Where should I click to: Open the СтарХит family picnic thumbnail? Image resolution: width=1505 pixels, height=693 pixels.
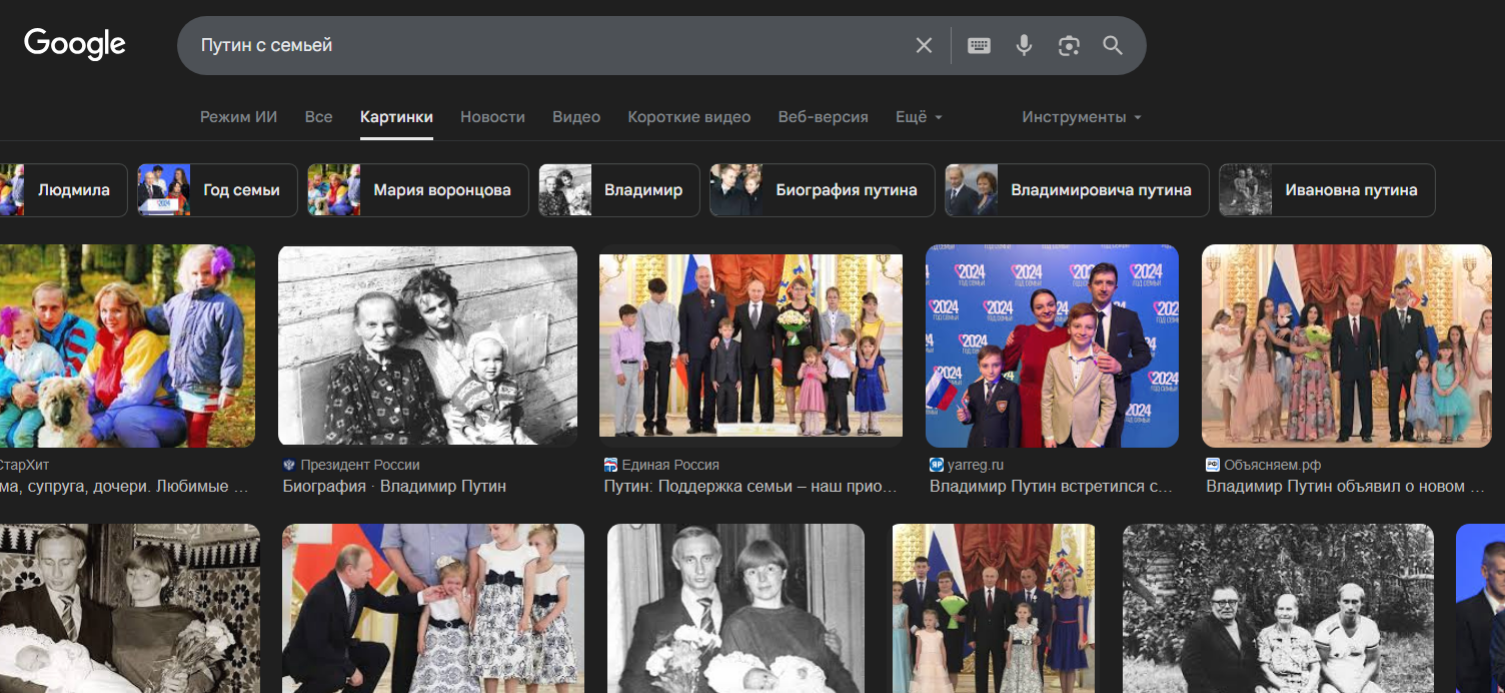coord(127,345)
